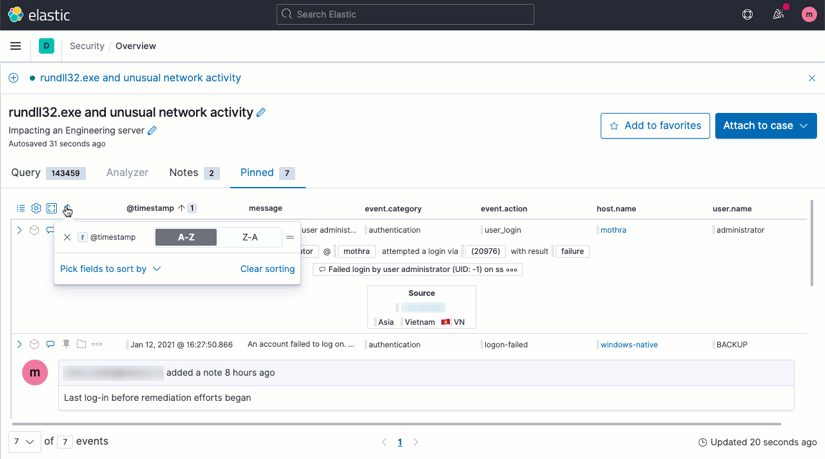This screenshot has width=825, height=459.
Task: Grab the @timestamp sort reorder handle
Action: click(x=290, y=237)
